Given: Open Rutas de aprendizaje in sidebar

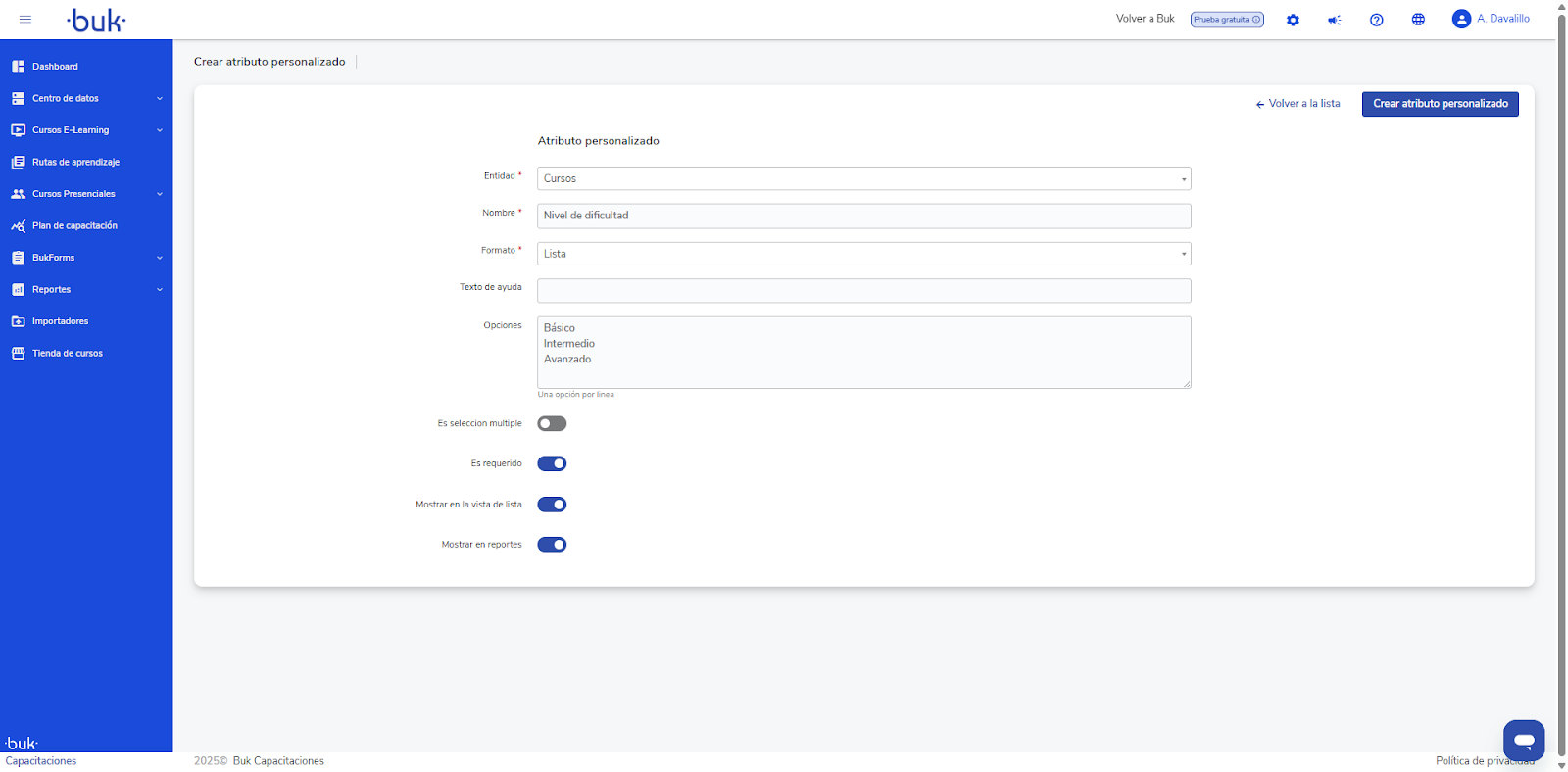Looking at the screenshot, I should (75, 162).
